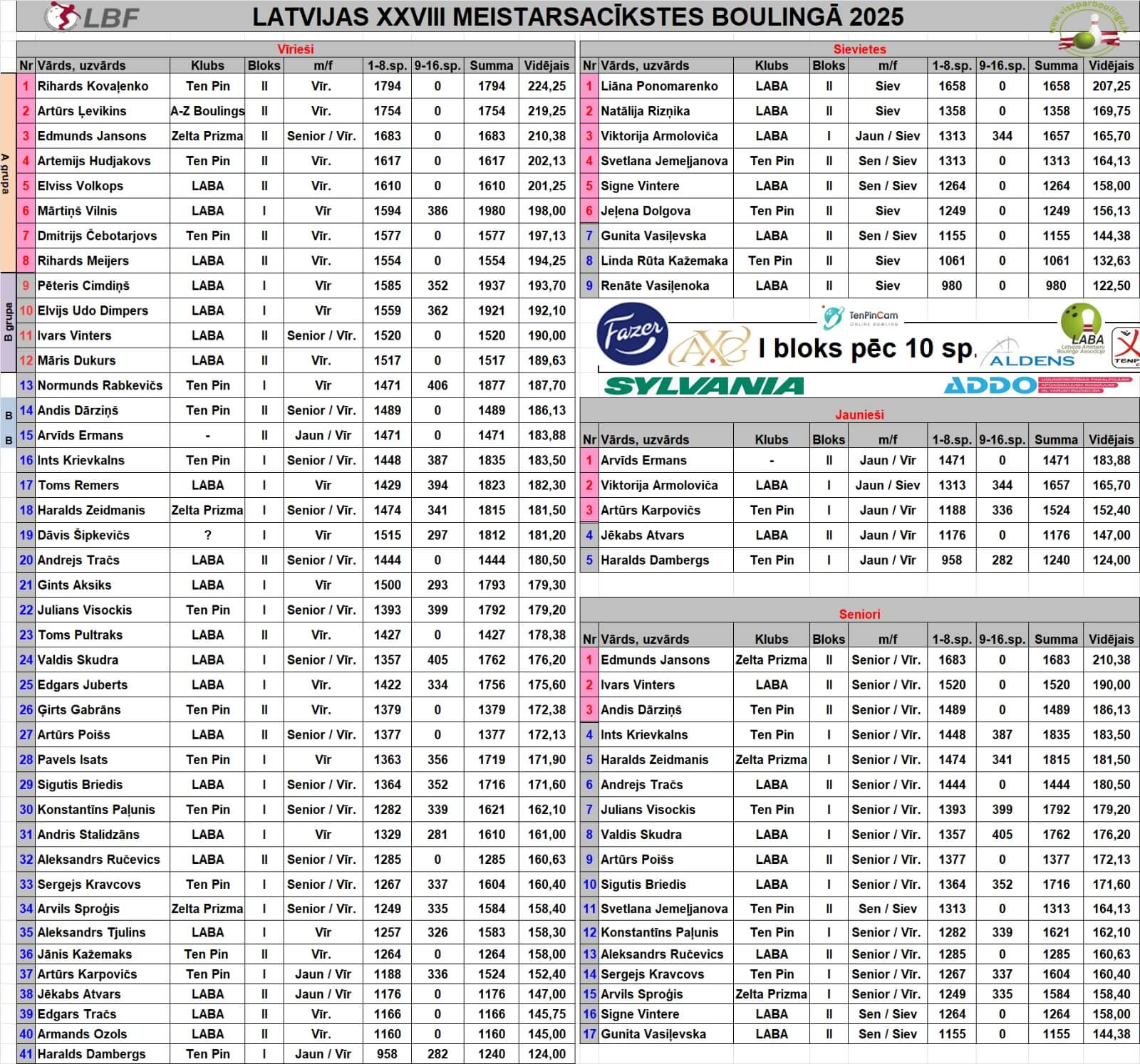The image size is (1140, 1064).
Task: Click women's average value 207,25
Action: pyautogui.click(x=1111, y=86)
